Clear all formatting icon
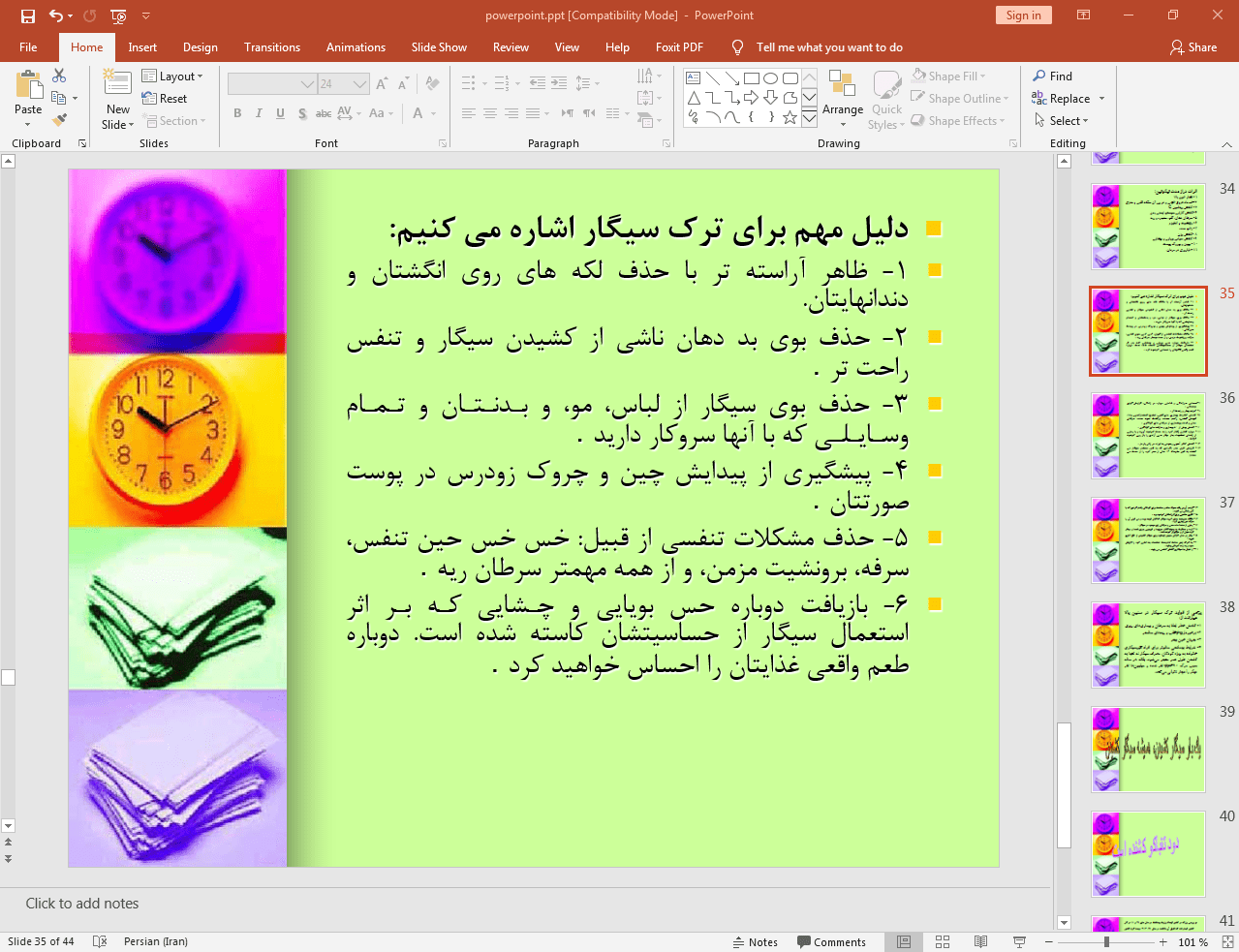 [432, 83]
